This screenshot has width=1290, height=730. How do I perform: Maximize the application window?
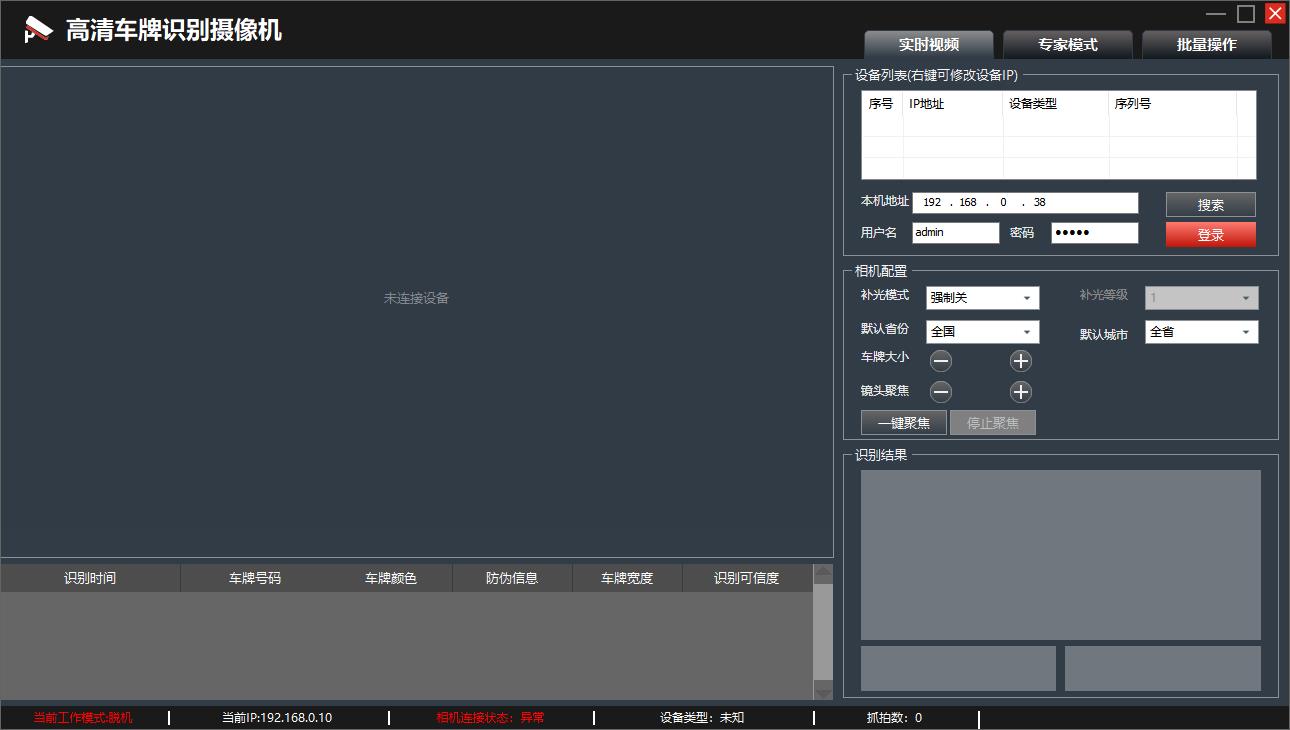tap(1245, 13)
